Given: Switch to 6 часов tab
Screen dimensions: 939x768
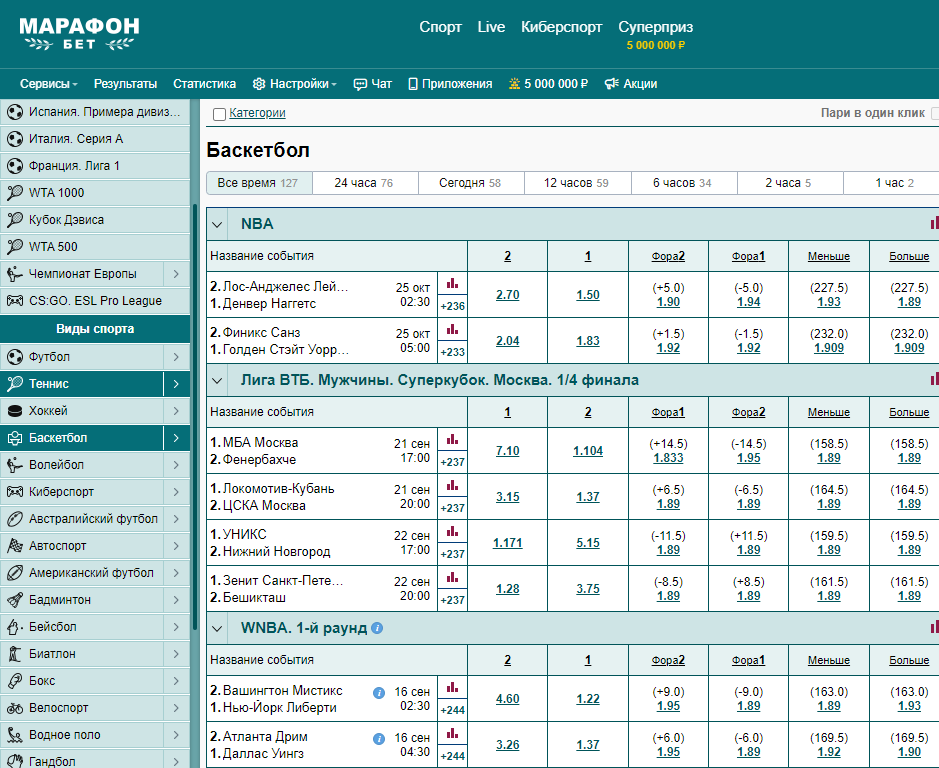Looking at the screenshot, I should coord(684,183).
